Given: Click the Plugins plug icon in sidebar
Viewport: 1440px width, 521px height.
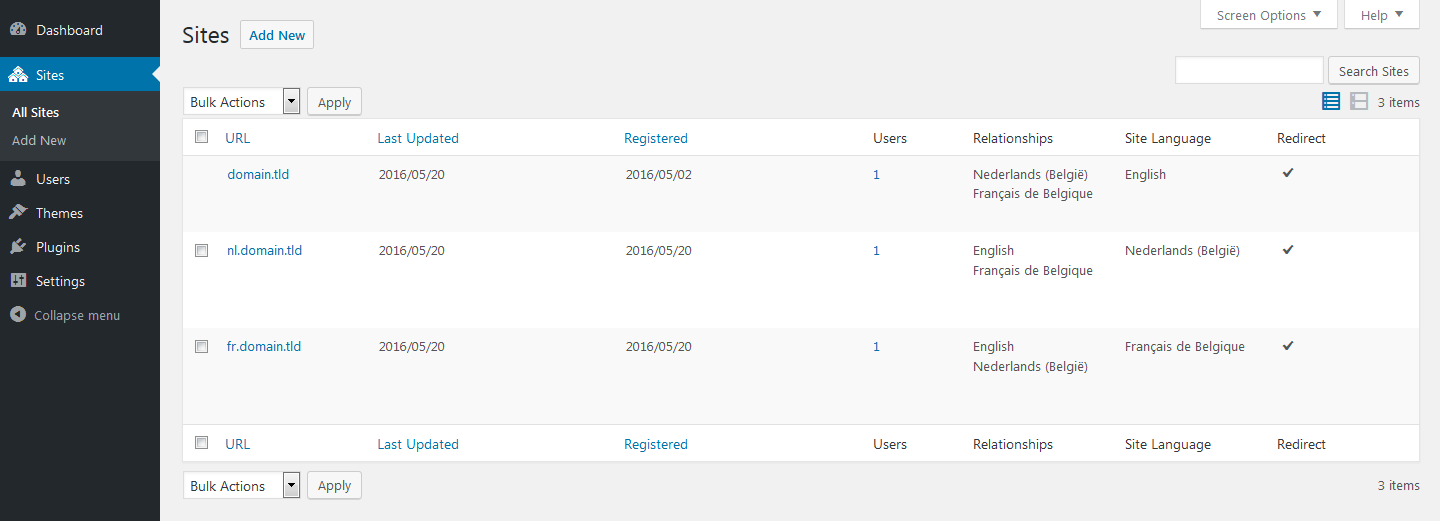Looking at the screenshot, I should coord(18,247).
